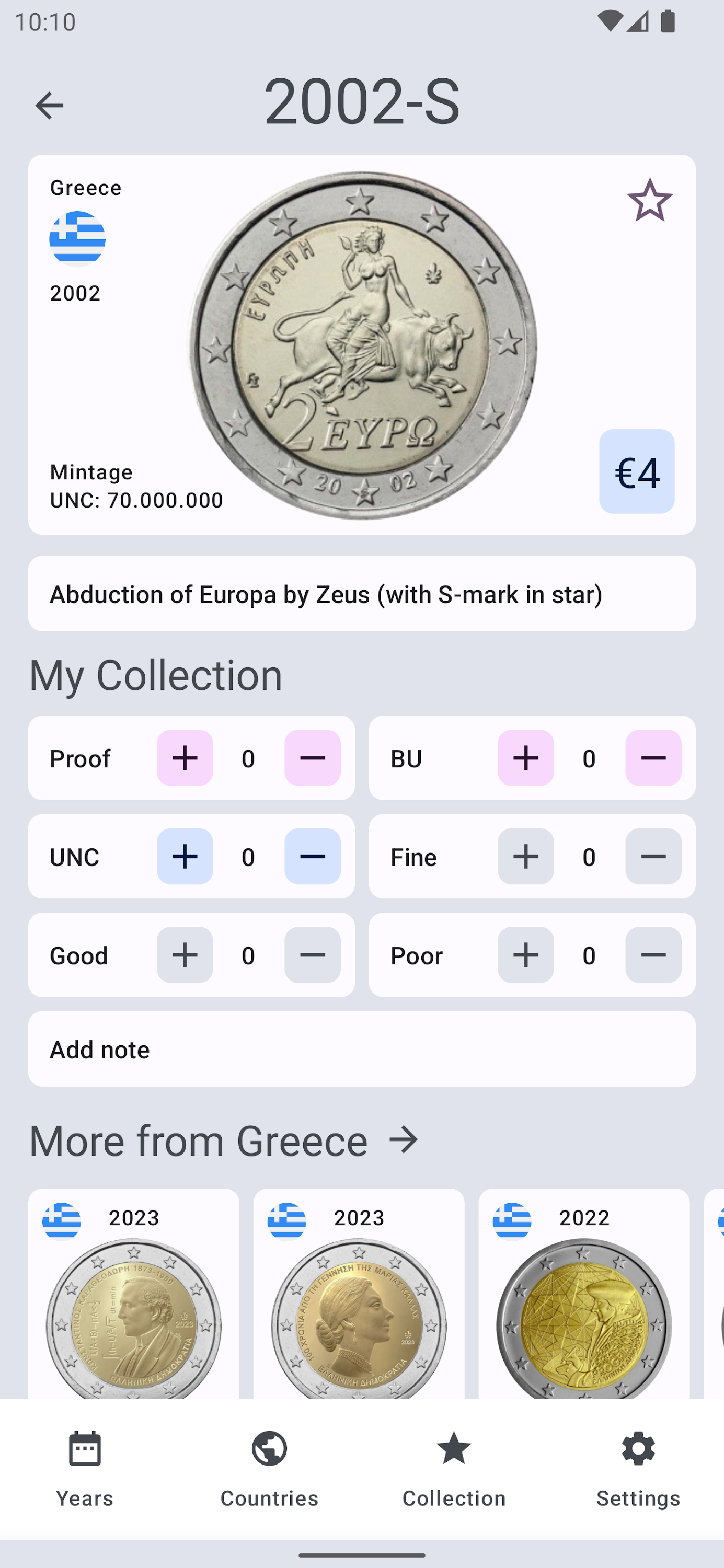Viewport: 724px width, 1568px height.
Task: Increment the Fine grade count
Action: click(525, 857)
